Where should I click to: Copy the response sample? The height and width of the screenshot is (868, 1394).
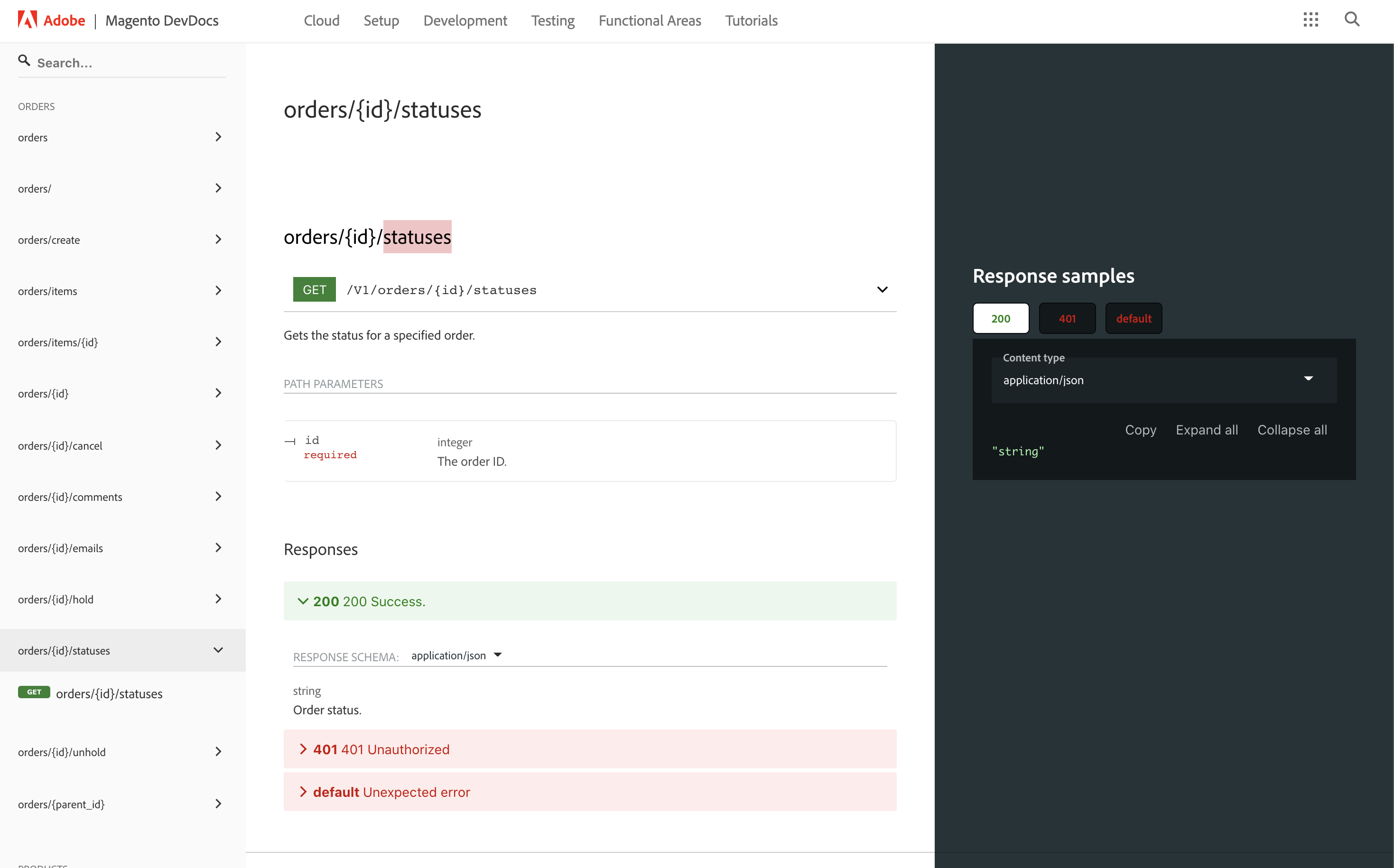coord(1140,430)
